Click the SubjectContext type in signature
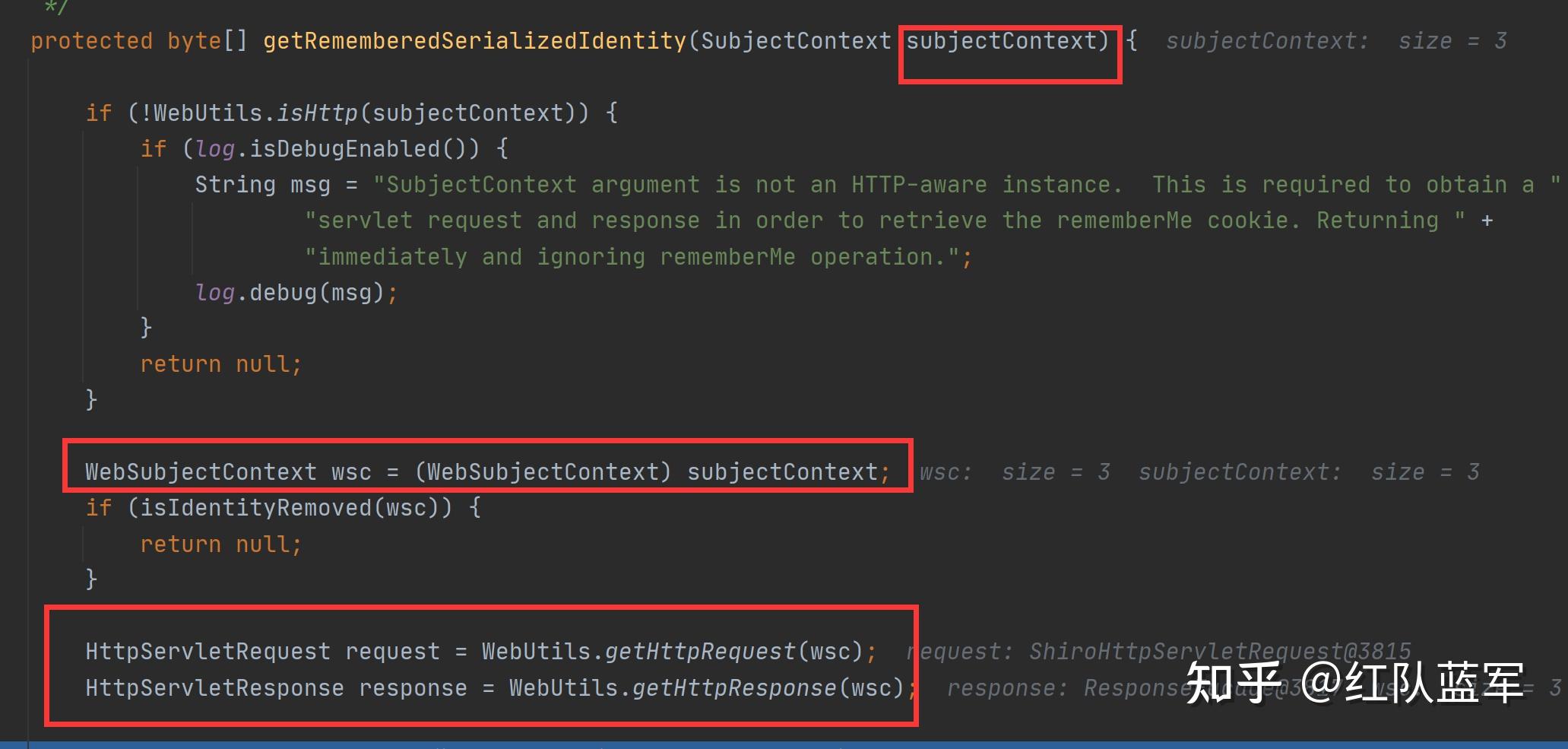This screenshot has height=749, width=1568. pyautogui.click(x=796, y=41)
